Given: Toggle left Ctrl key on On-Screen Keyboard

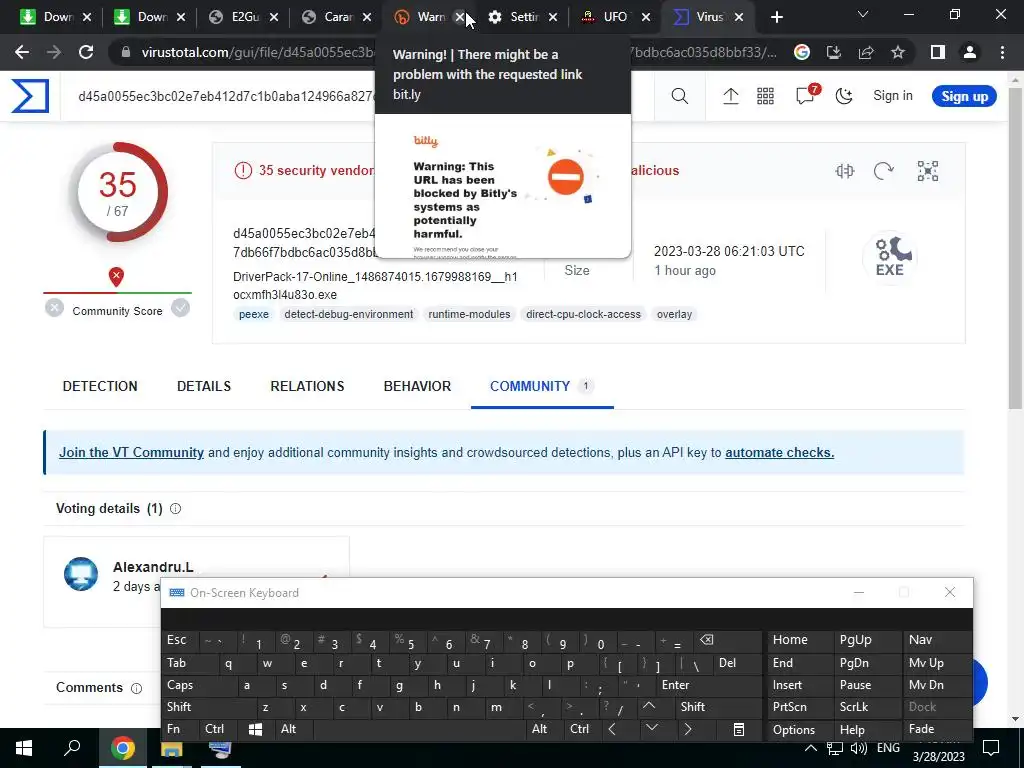Looking at the screenshot, I should click(x=220, y=729).
